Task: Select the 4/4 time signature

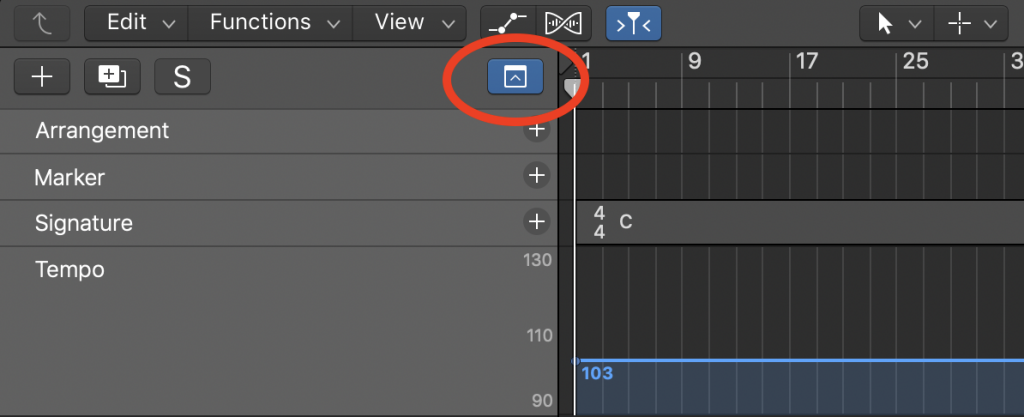Action: coord(600,222)
